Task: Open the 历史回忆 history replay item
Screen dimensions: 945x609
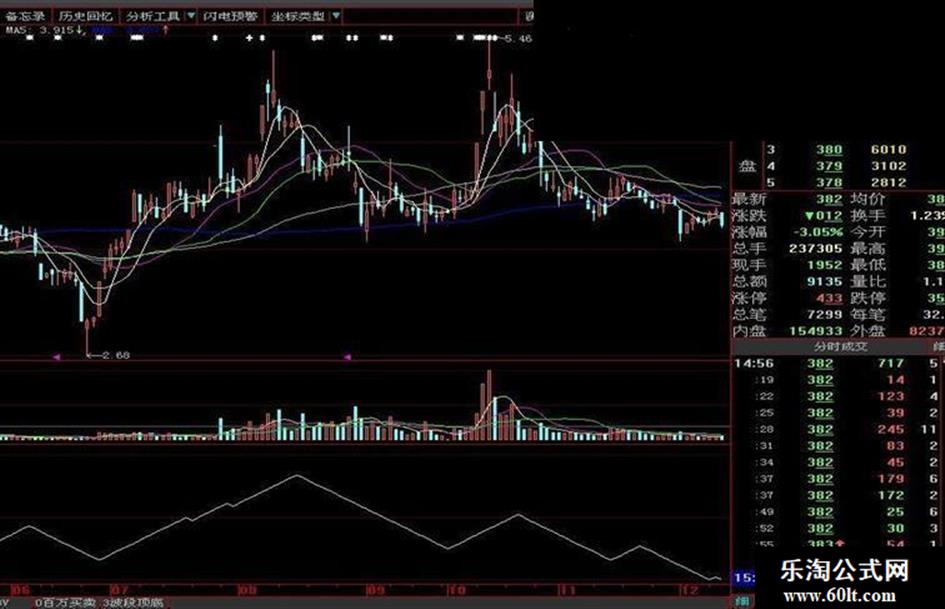Action: click(85, 16)
